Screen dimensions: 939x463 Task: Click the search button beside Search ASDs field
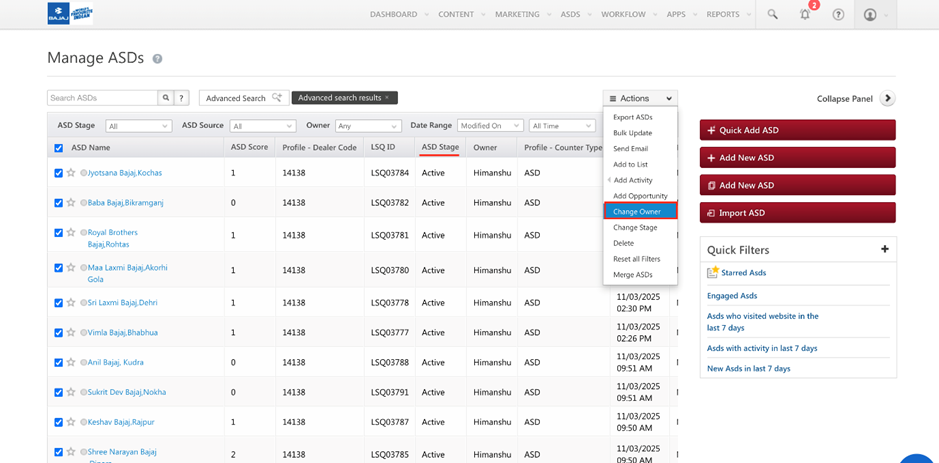tap(166, 98)
